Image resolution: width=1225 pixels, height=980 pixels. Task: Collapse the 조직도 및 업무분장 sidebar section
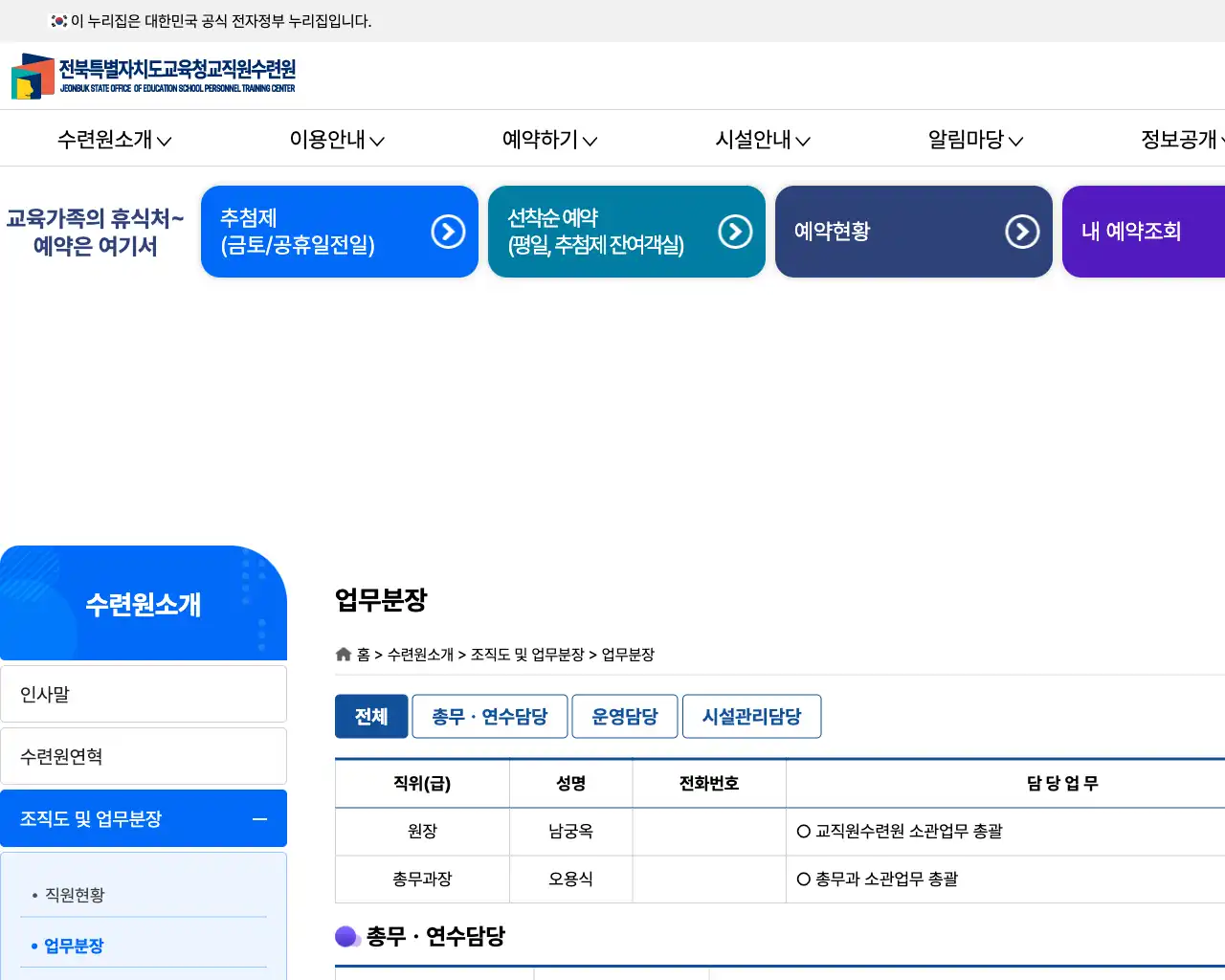pyautogui.click(x=258, y=819)
